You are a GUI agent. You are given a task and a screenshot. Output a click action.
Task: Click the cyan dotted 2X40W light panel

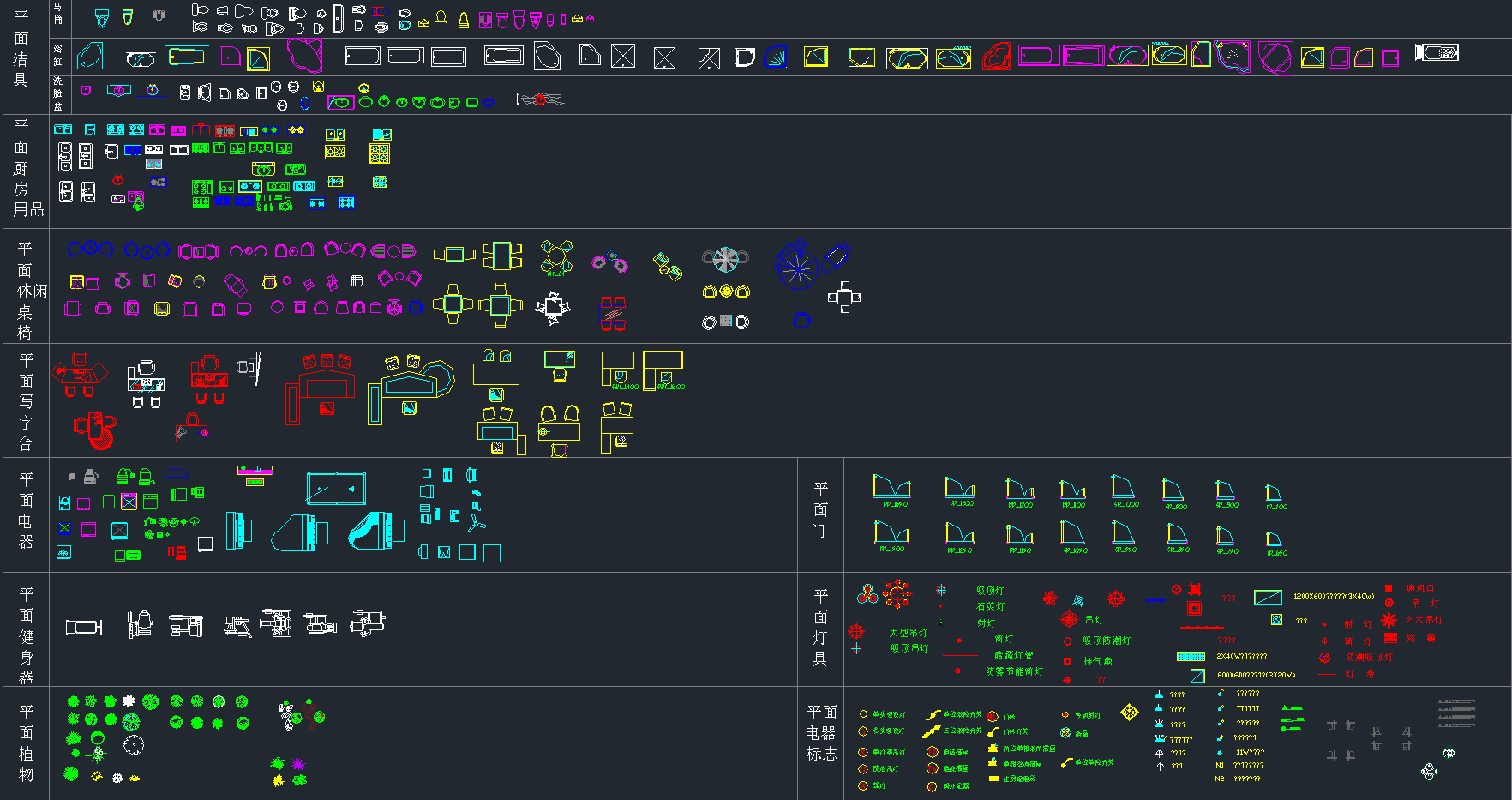(x=1191, y=656)
